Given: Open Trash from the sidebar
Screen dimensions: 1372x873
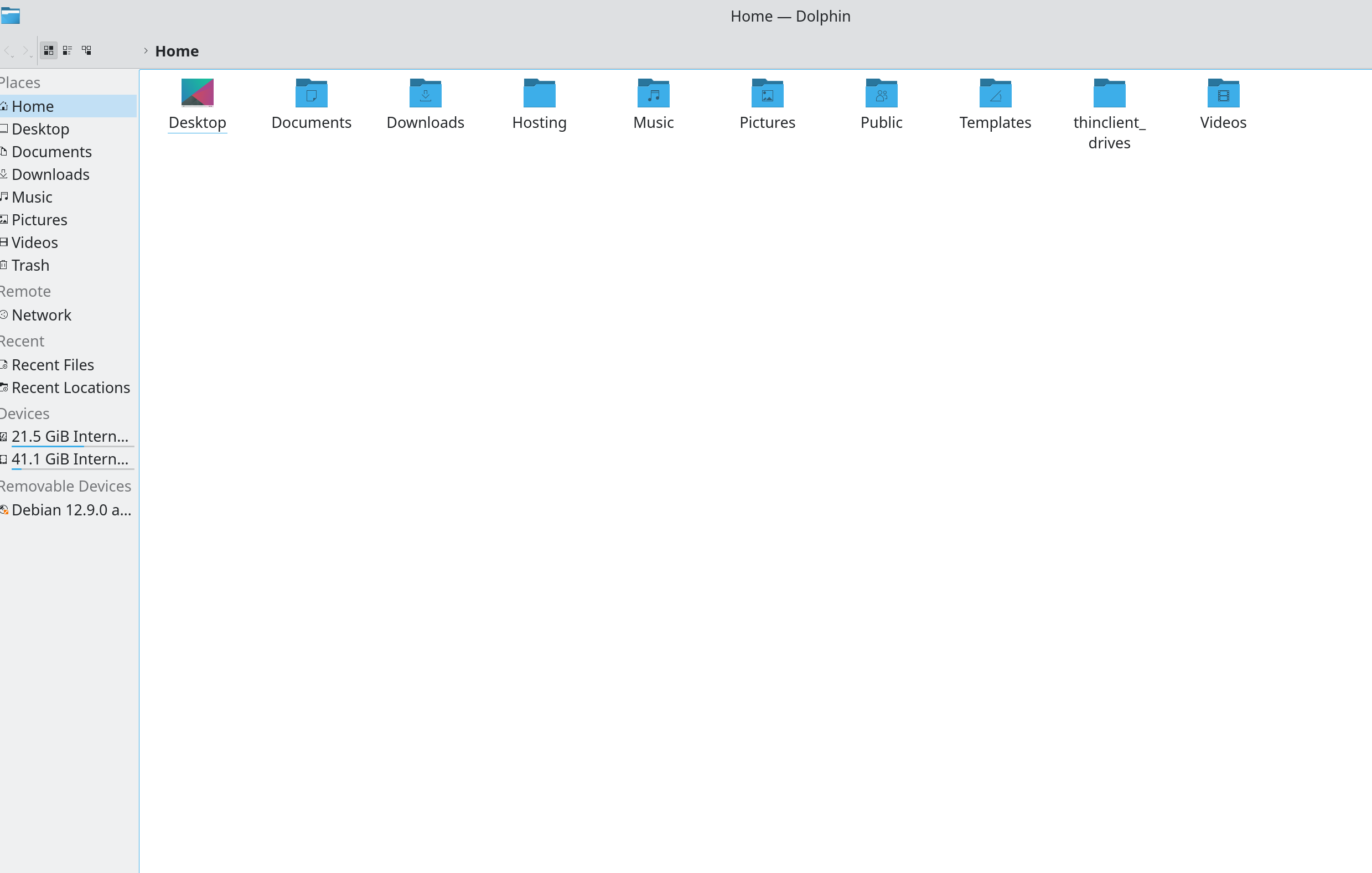Looking at the screenshot, I should click(68, 266).
